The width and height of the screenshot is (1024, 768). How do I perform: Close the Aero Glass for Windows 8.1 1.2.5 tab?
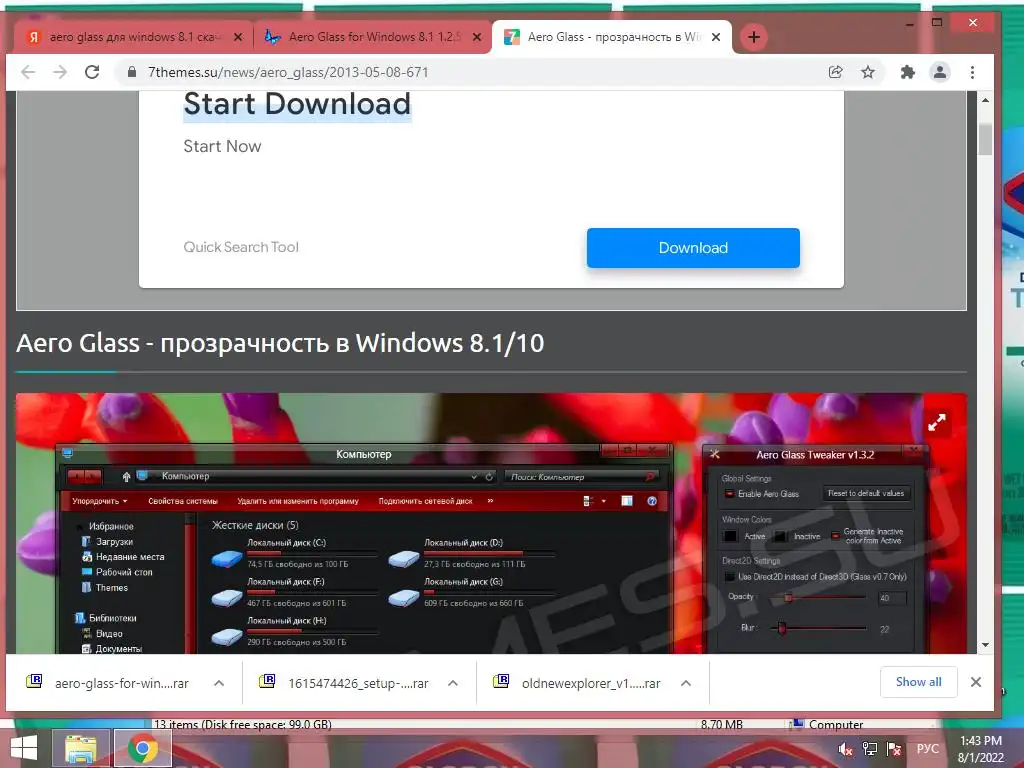tap(477, 37)
